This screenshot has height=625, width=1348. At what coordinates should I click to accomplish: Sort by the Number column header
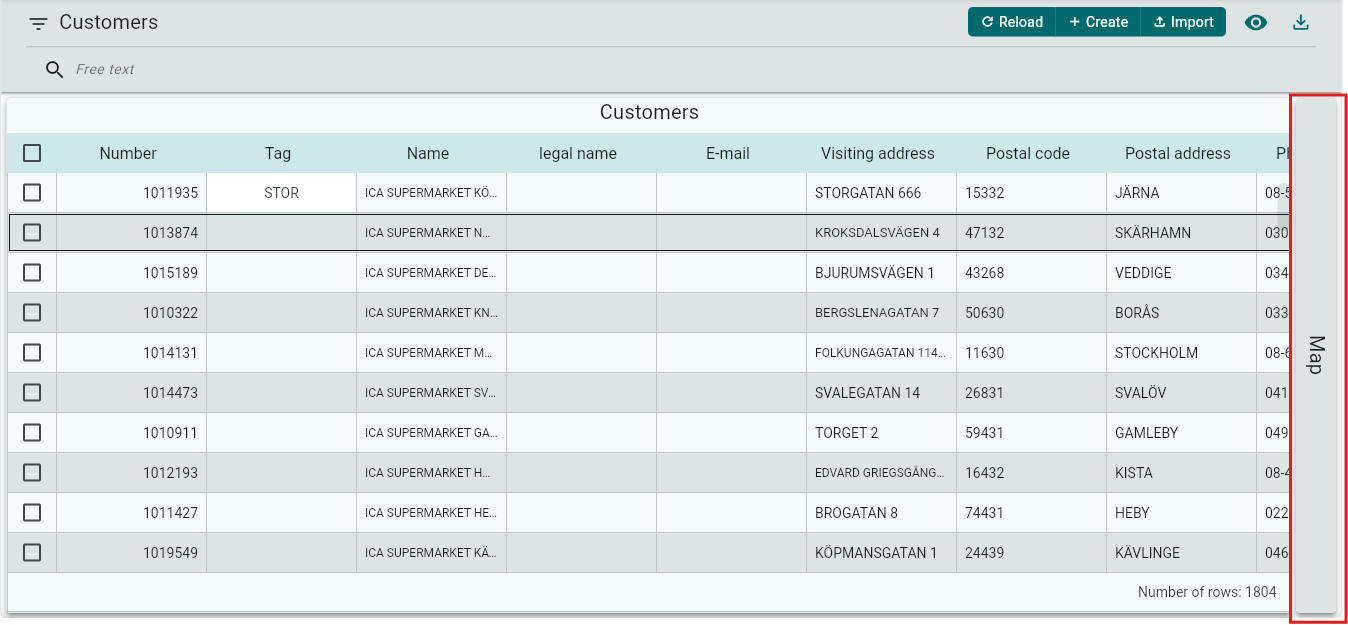(128, 153)
